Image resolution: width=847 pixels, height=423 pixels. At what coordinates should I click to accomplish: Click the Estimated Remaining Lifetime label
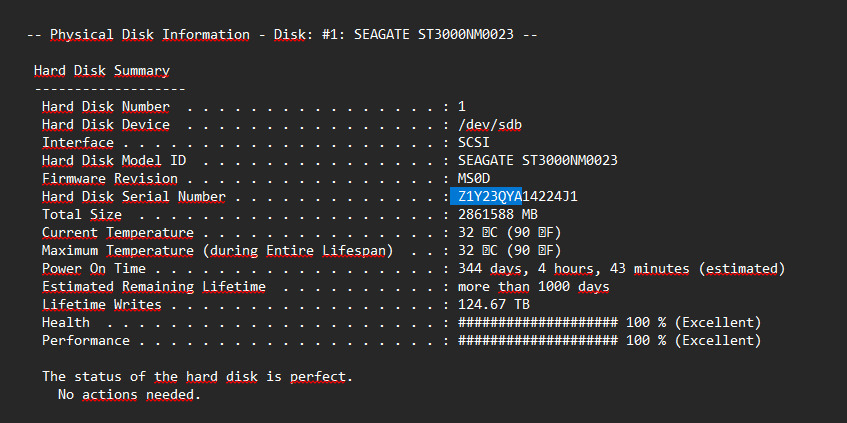(x=153, y=287)
